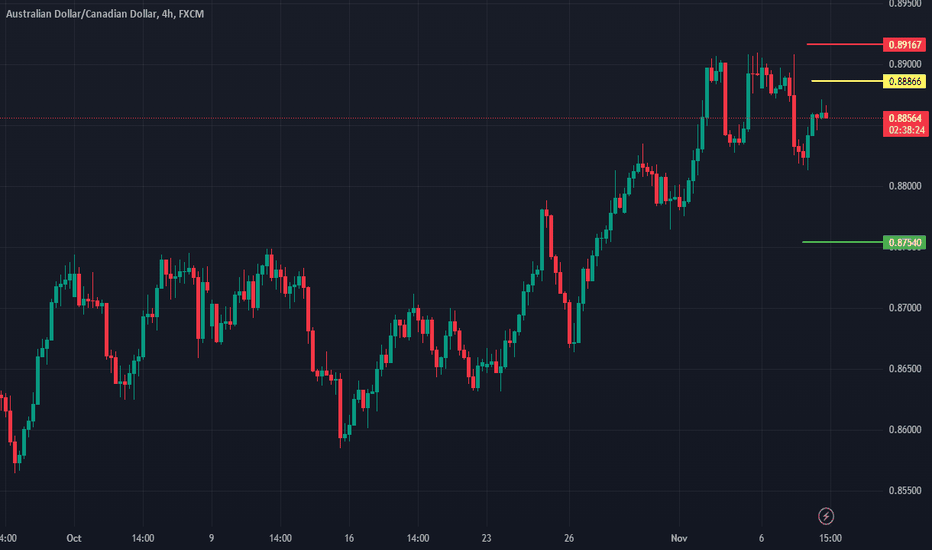Select the green horizontal line on chart
The width and height of the screenshot is (932, 550).
coord(843,242)
